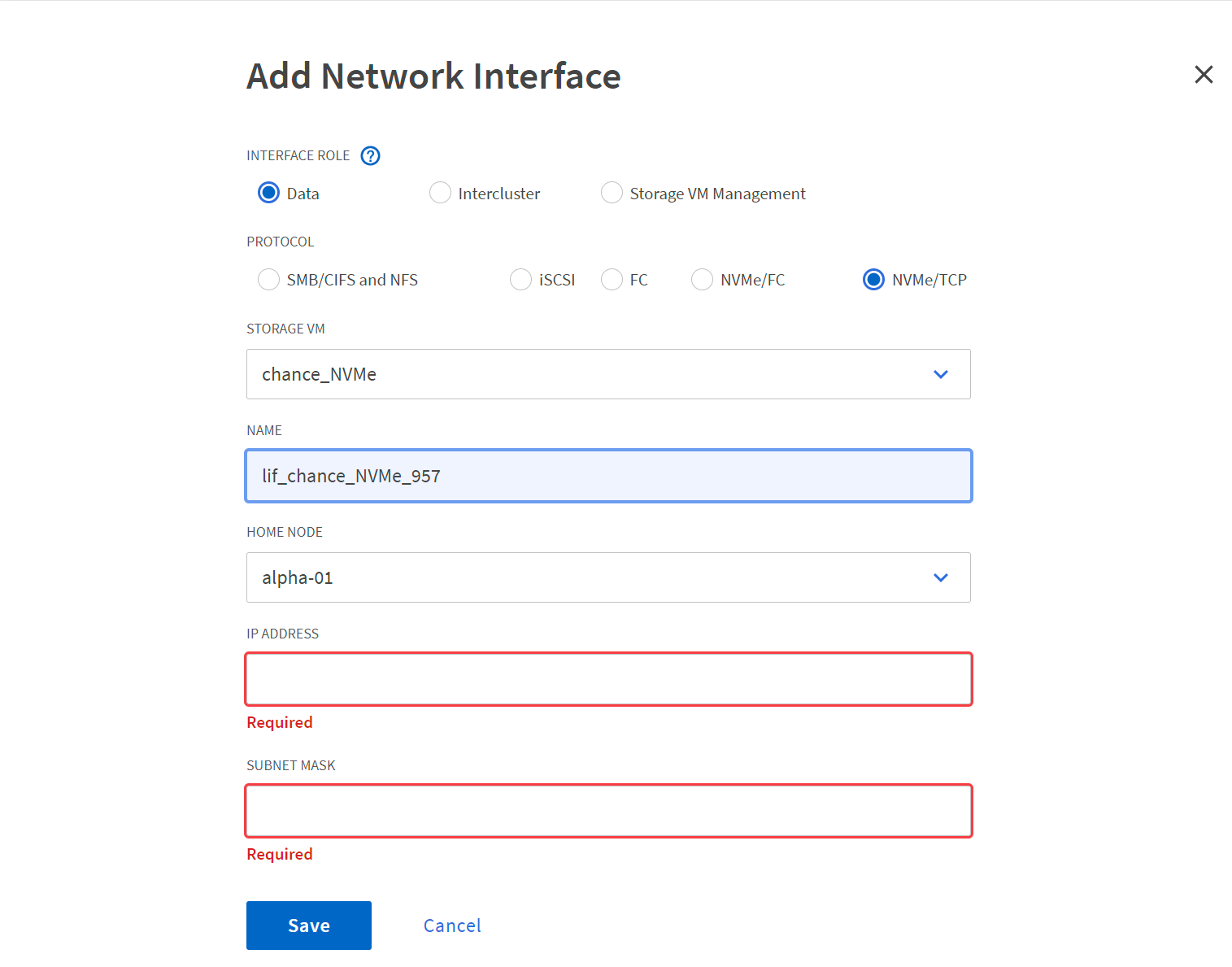
Task: Select the FC protocol radio button
Action: [612, 280]
